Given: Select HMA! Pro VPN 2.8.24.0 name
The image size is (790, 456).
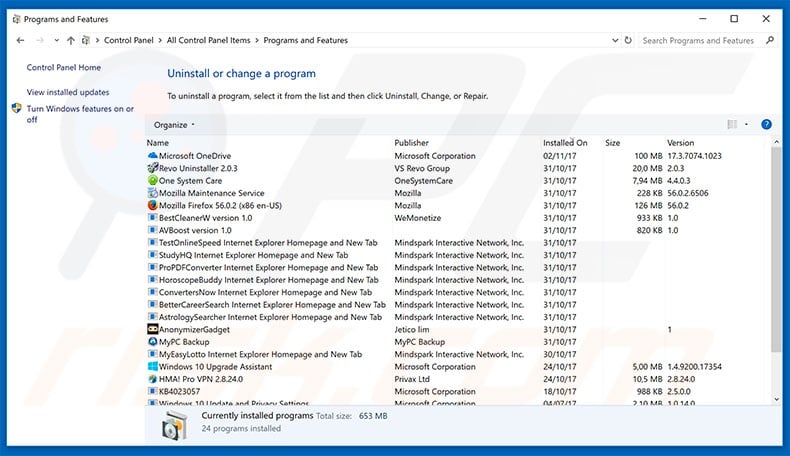Looking at the screenshot, I should [201, 379].
